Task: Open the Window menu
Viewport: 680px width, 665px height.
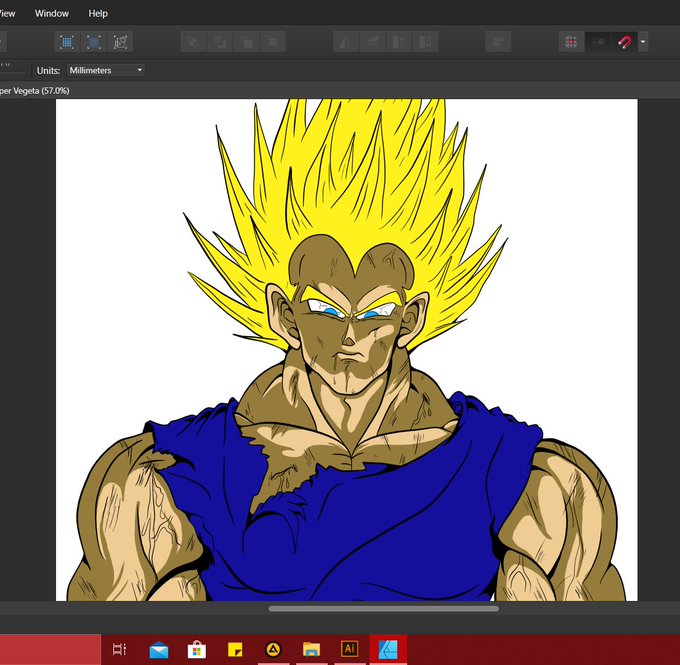Action: [x=52, y=13]
